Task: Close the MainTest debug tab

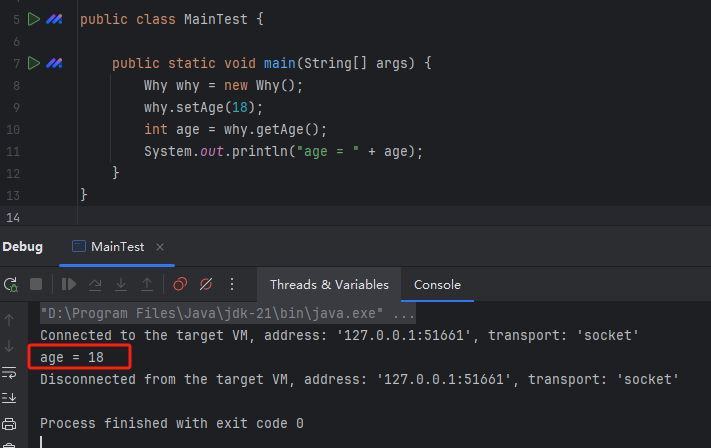Action: coord(160,246)
